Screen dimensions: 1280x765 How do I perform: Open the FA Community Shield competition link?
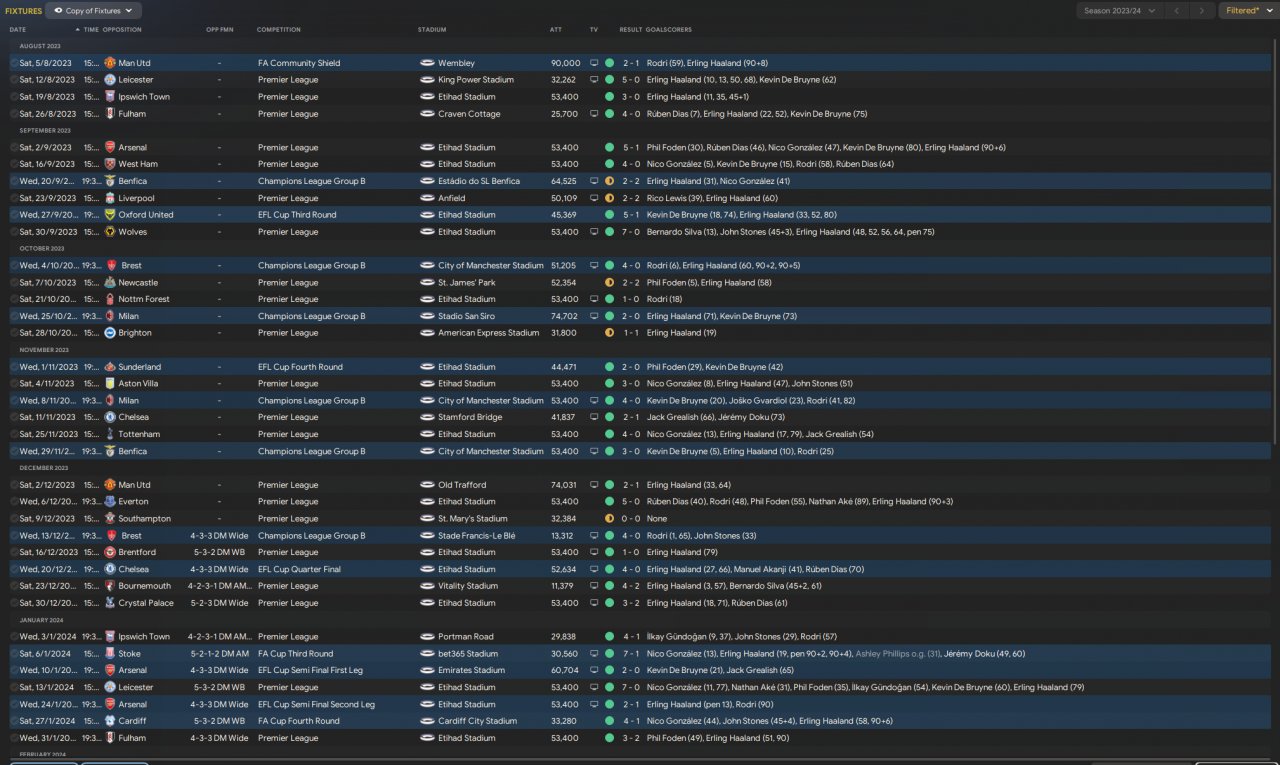coord(299,63)
